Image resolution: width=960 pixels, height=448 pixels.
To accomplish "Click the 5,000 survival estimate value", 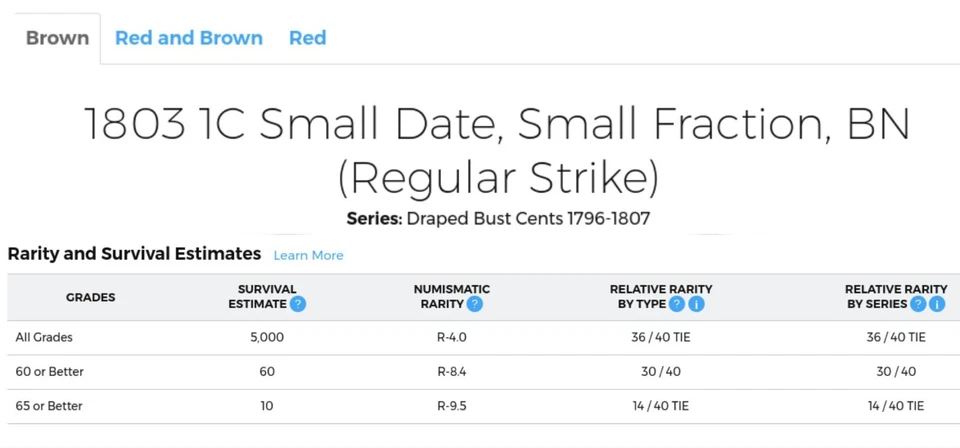I will click(x=267, y=337).
